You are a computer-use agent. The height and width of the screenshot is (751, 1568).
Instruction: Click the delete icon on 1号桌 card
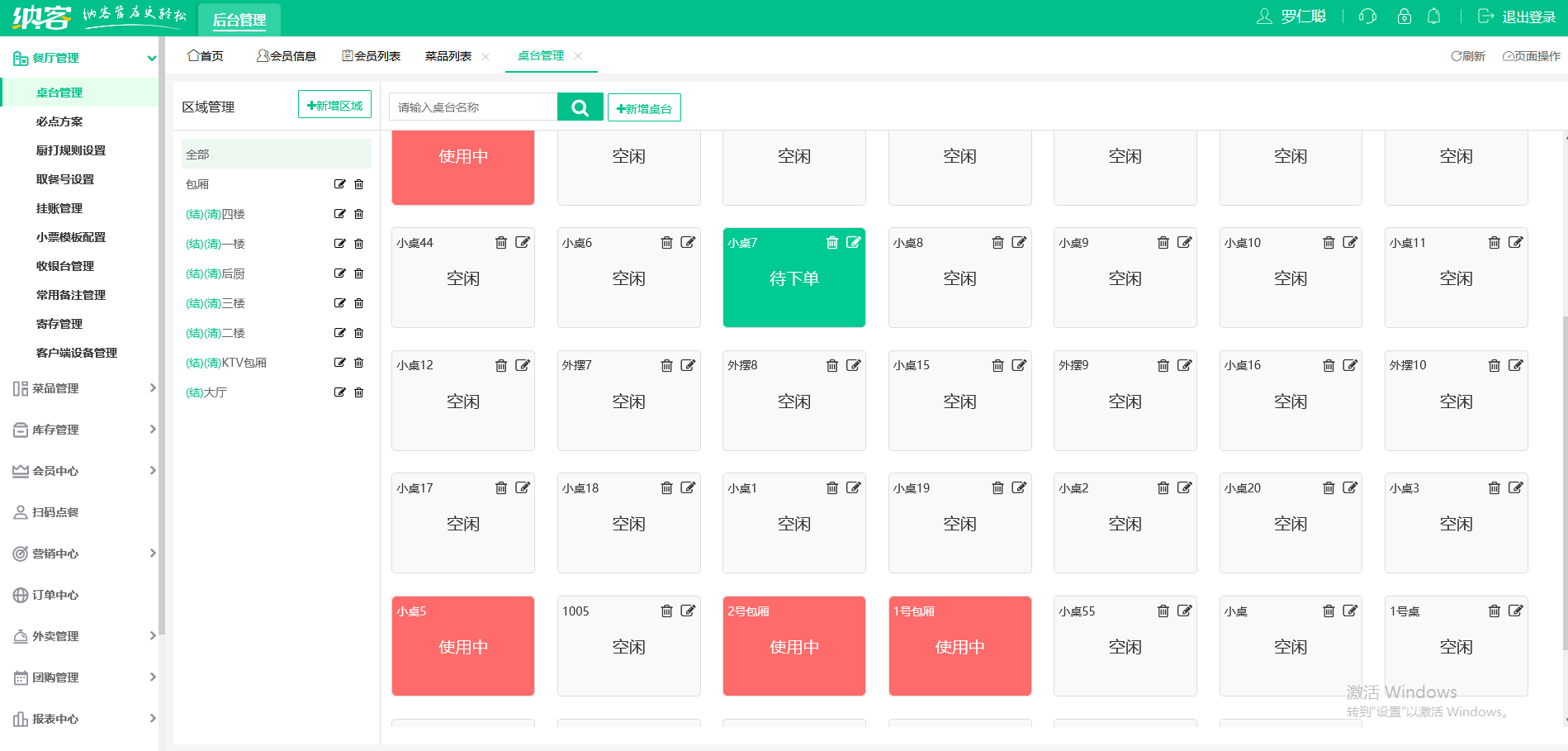click(1495, 611)
